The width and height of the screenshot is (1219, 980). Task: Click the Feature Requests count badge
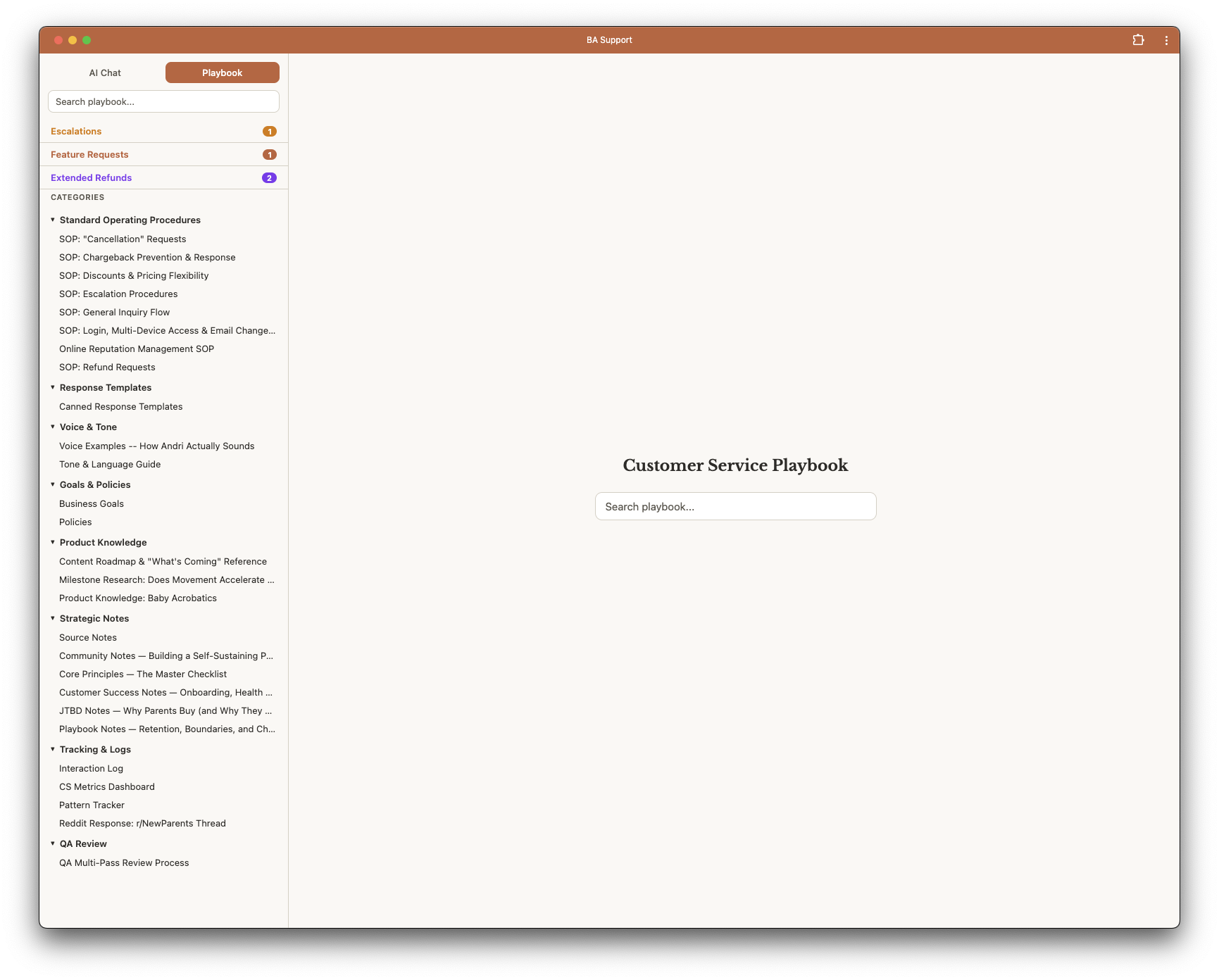tap(269, 155)
